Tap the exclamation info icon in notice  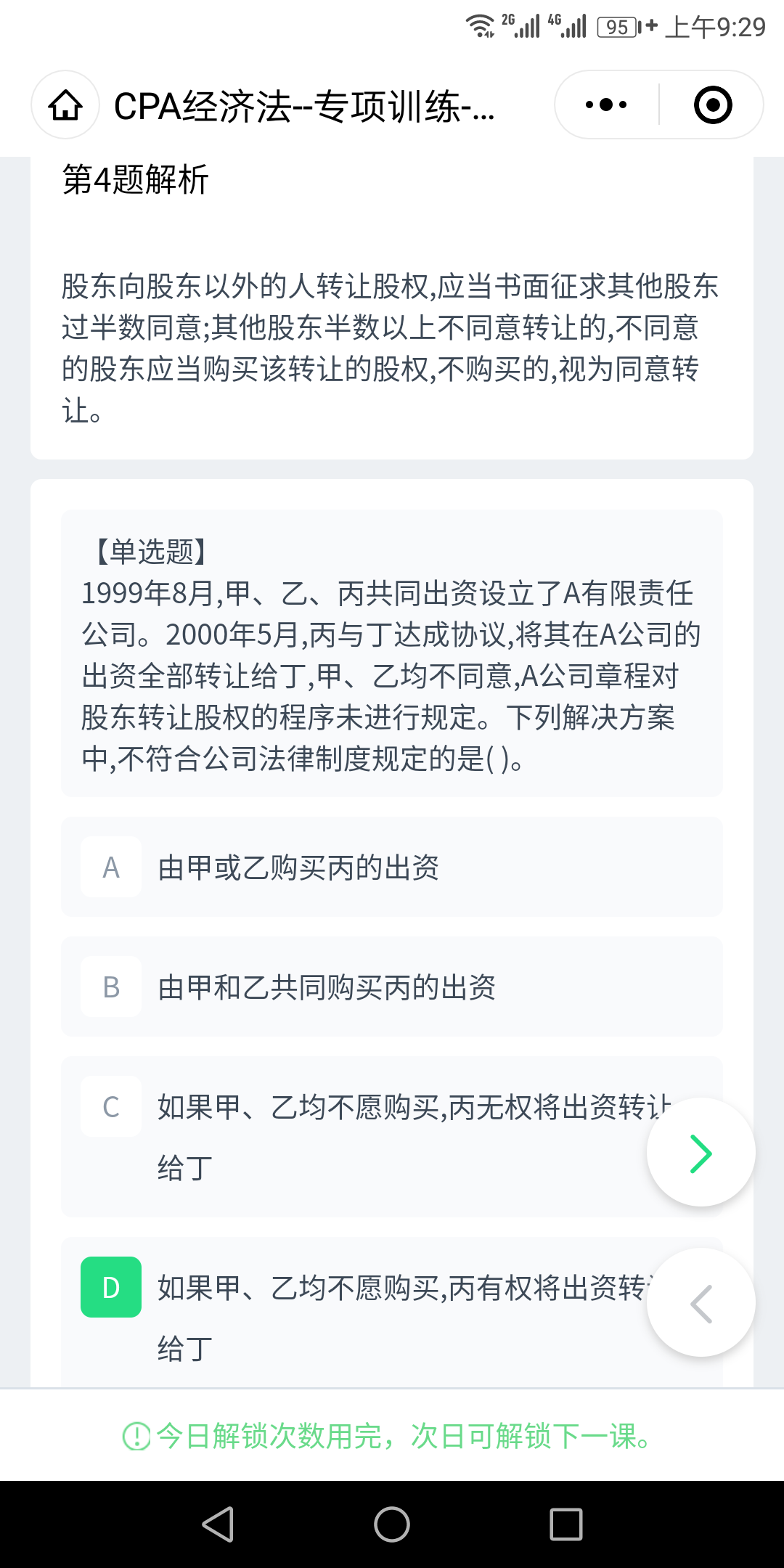click(x=136, y=1436)
